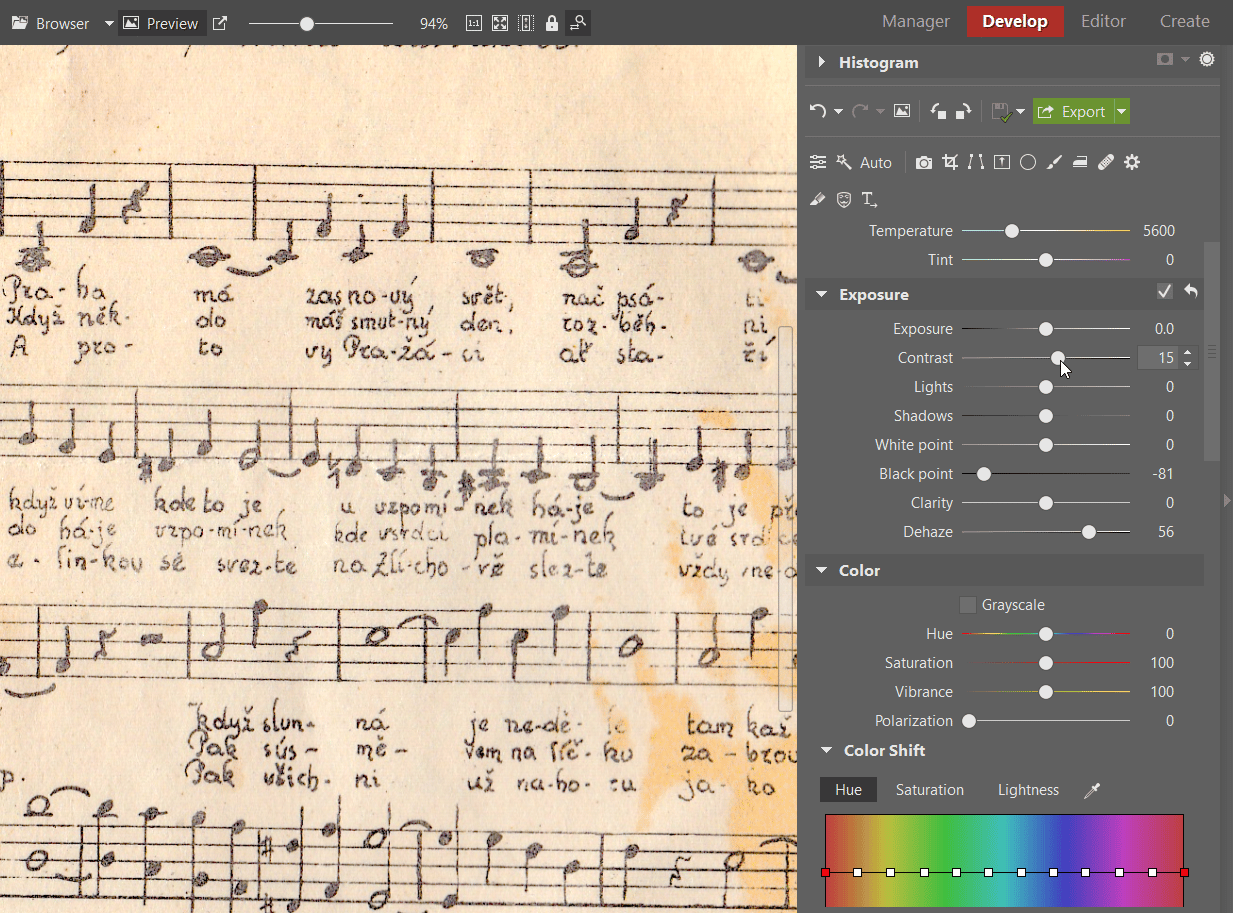The height and width of the screenshot is (913, 1233).
Task: Rotate the image left
Action: pos(937,110)
